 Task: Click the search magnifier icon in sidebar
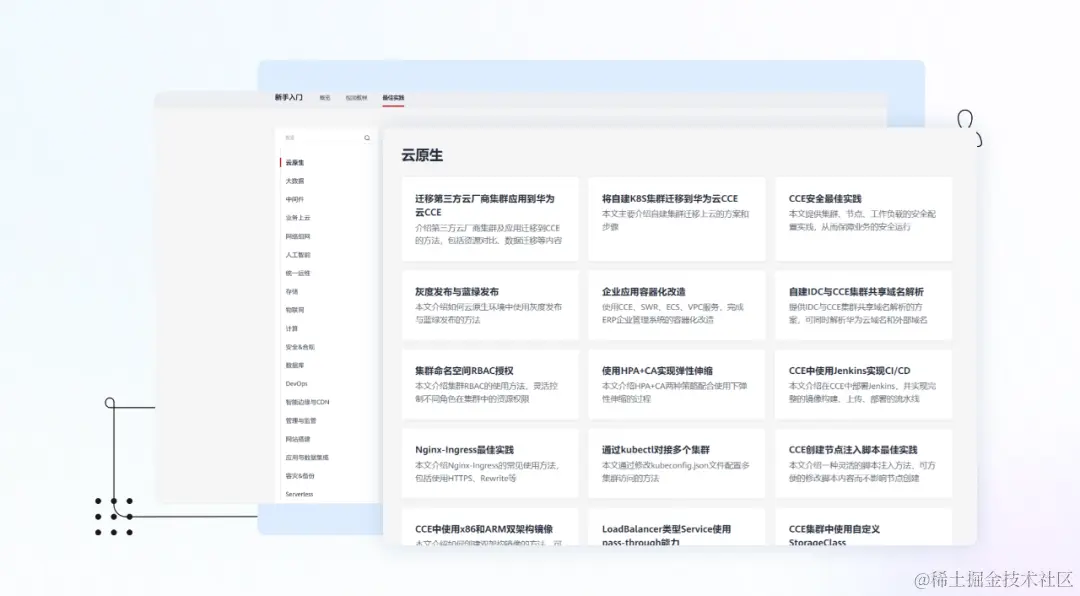click(x=366, y=135)
